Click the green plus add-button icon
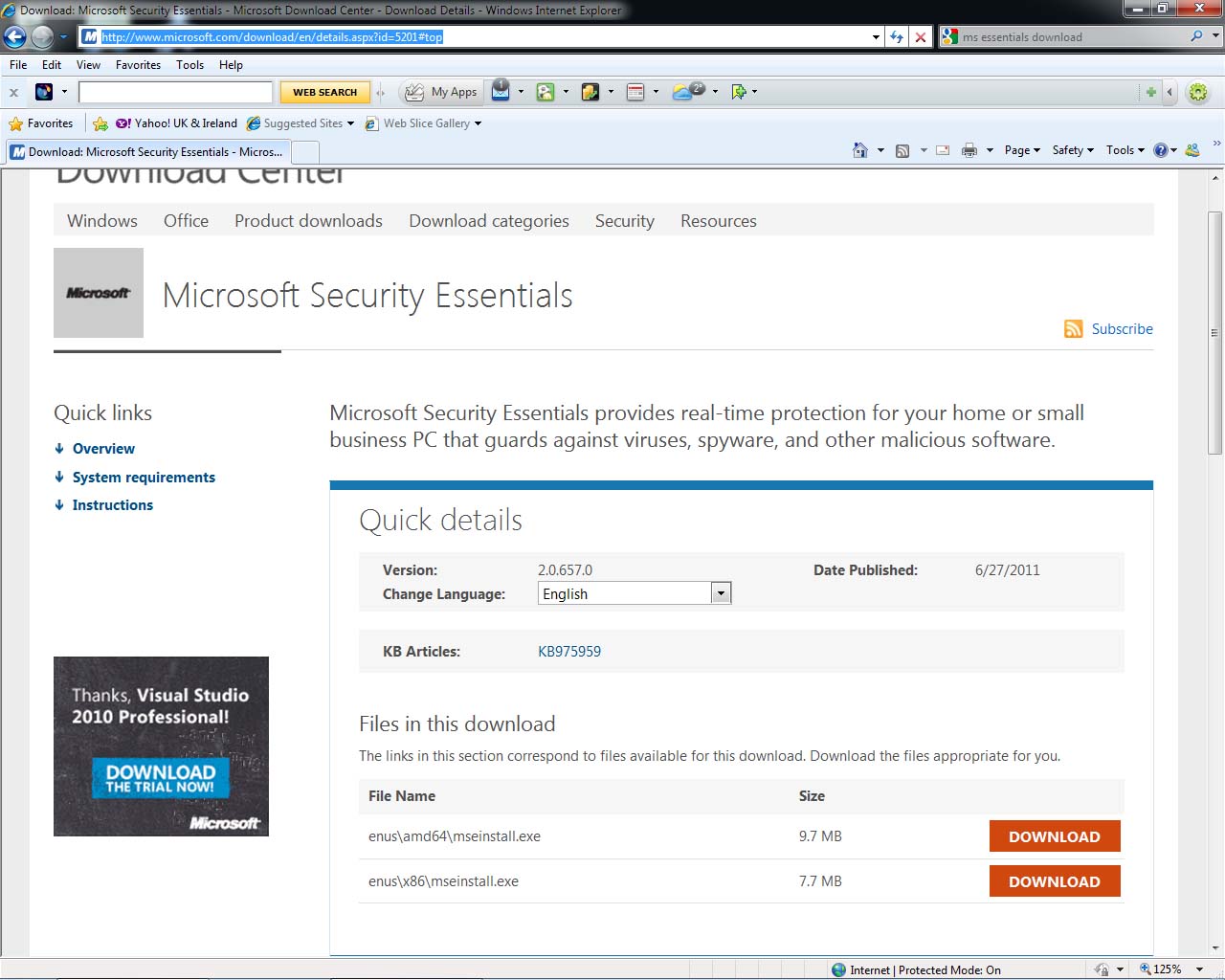Image resolution: width=1225 pixels, height=980 pixels. (1150, 92)
